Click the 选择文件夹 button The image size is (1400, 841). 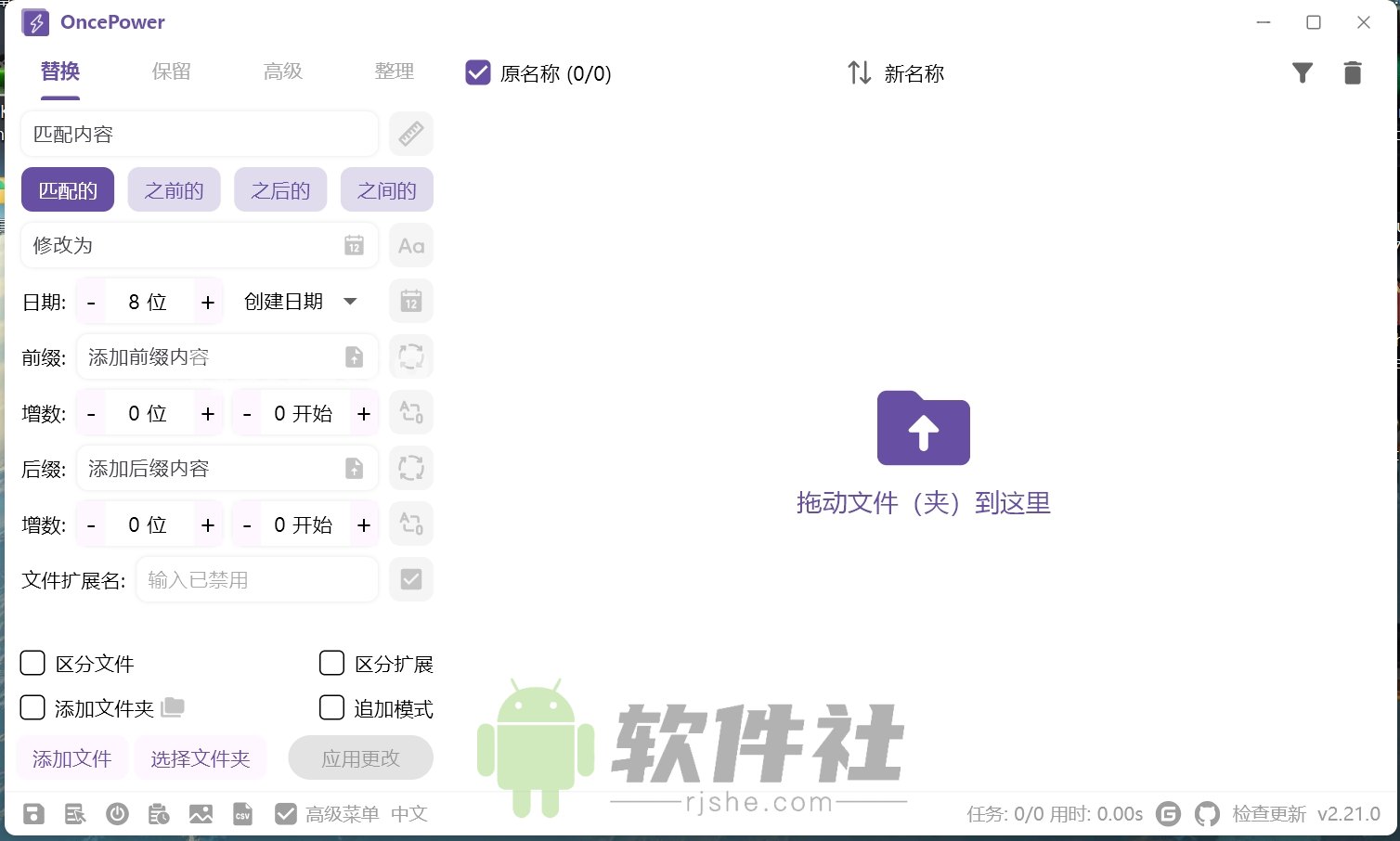(201, 758)
